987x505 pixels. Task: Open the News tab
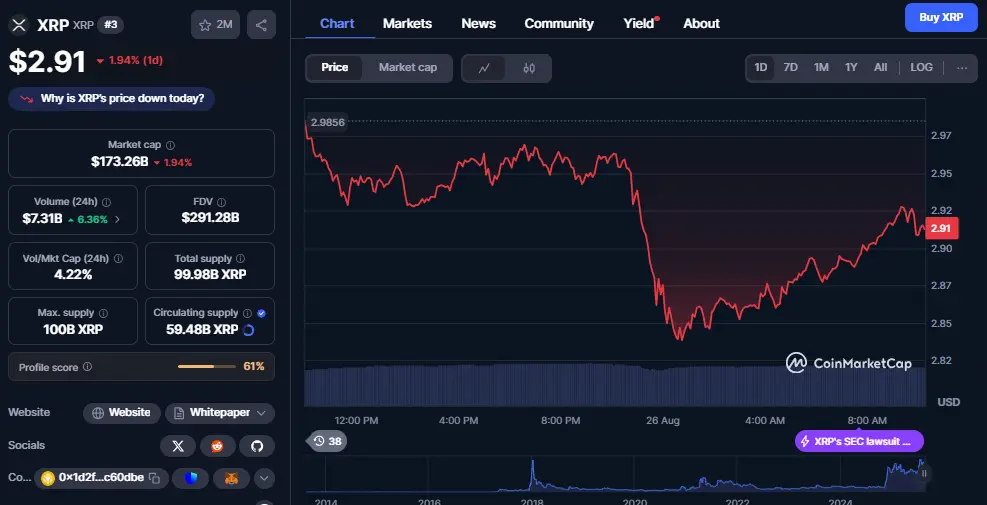[478, 24]
